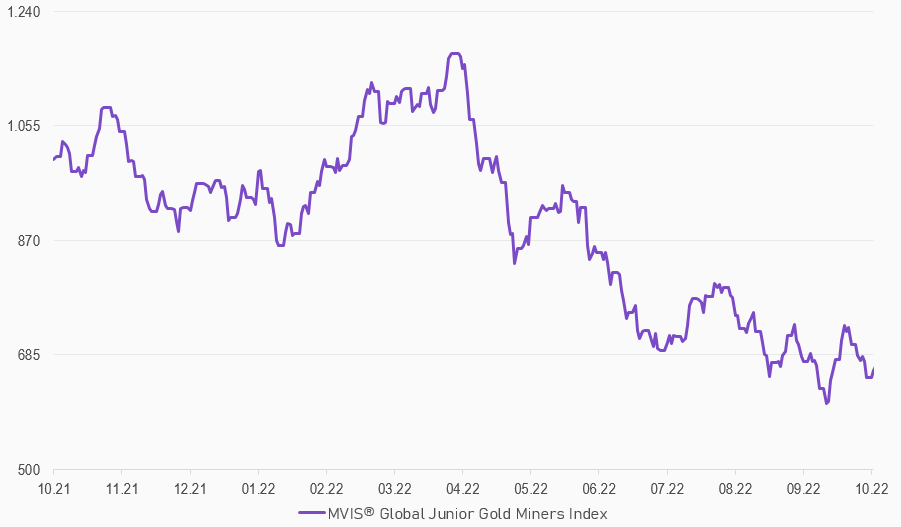Select the 870 y-axis value
The width and height of the screenshot is (901, 527).
(x=28, y=240)
